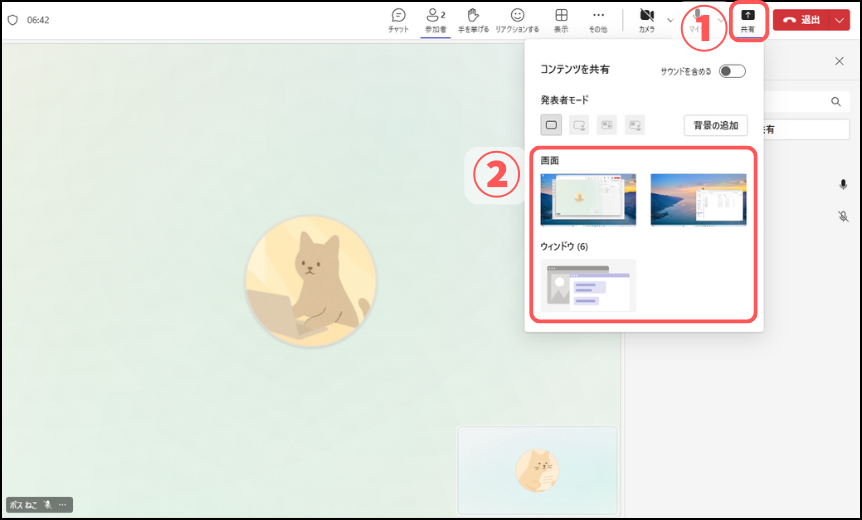Turn on the カメラ camera
This screenshot has height=520, width=862.
click(x=646, y=20)
